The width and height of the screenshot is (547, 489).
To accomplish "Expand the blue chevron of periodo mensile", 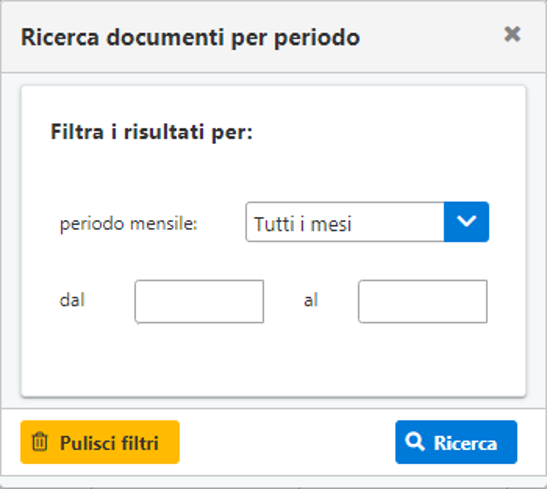I will [x=466, y=221].
